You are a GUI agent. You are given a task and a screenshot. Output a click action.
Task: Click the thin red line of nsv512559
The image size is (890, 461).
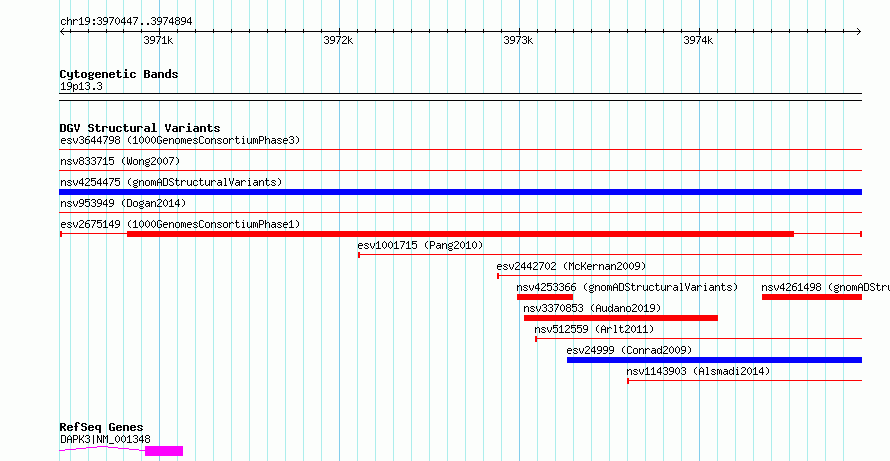[699, 339]
